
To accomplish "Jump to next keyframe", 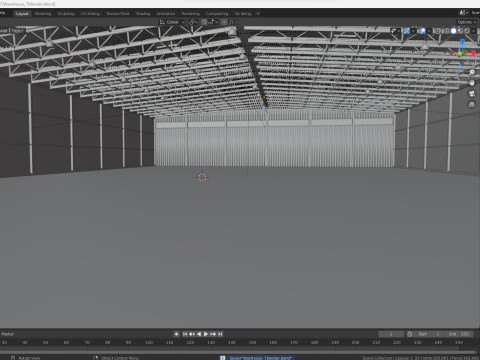I will (213, 334).
